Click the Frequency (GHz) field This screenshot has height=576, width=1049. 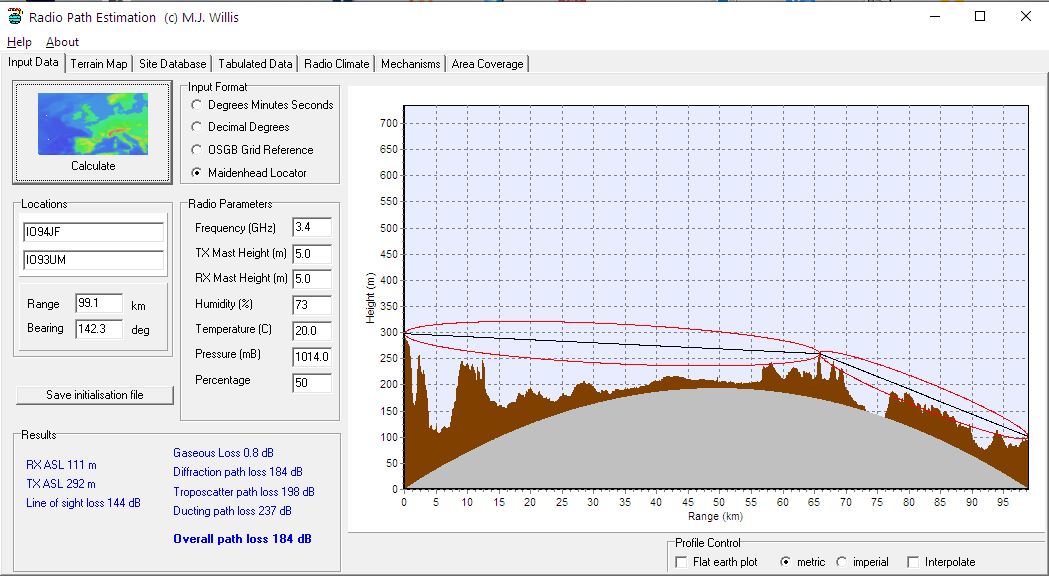coord(311,229)
